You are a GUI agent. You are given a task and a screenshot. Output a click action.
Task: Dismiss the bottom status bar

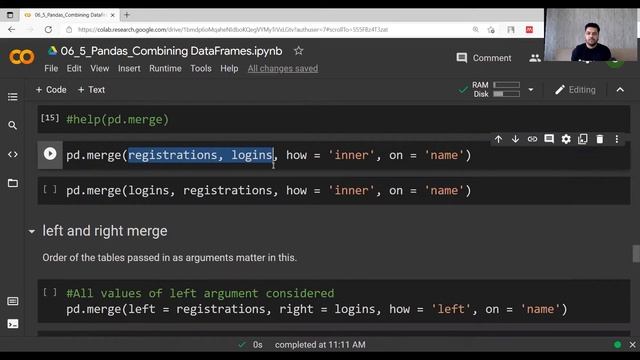pyautogui.click(x=633, y=345)
